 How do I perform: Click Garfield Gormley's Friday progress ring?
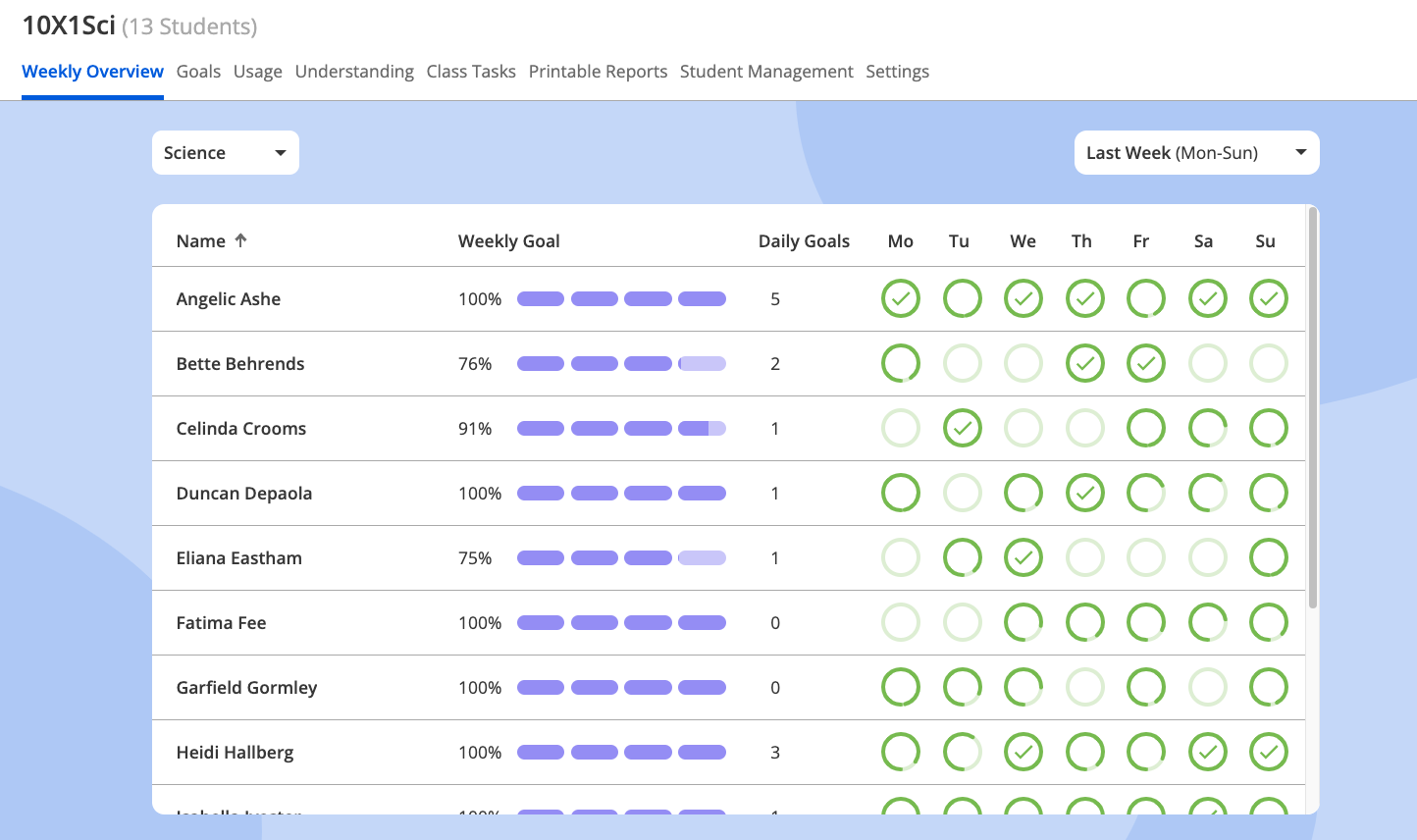click(1146, 687)
